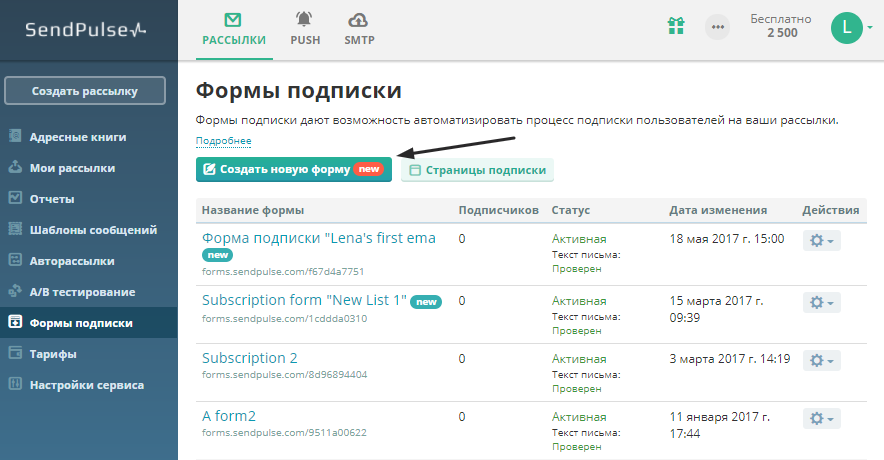
Task: Open Адресные книги from the sidebar
Action: coord(77,137)
